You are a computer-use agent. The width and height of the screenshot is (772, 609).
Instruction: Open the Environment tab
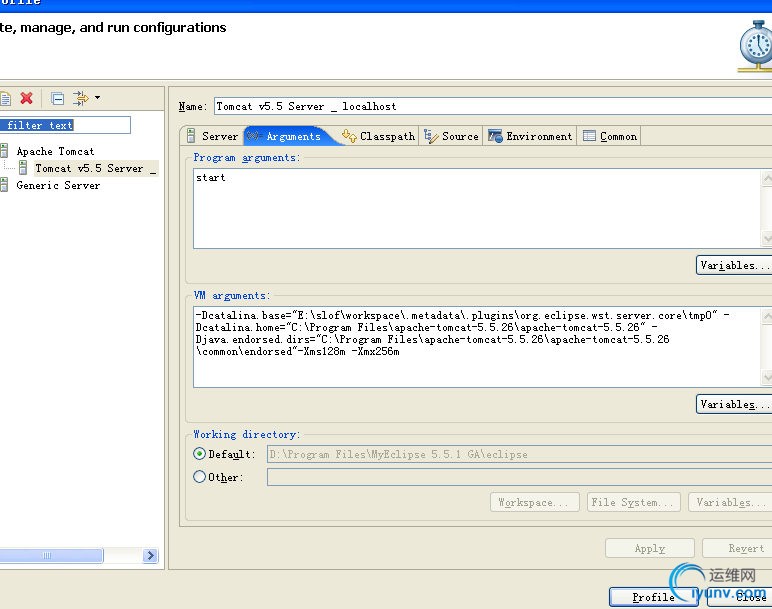(x=530, y=136)
